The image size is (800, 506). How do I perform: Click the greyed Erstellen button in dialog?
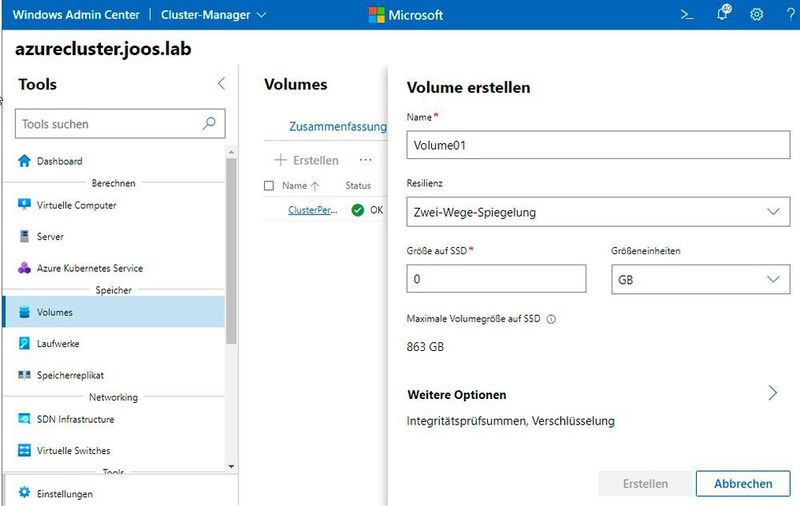coord(645,484)
